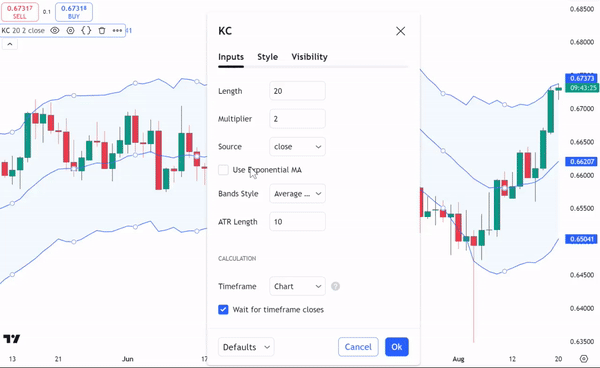Collapse the indicator legend arrow
This screenshot has width=600, height=368.
10,44
